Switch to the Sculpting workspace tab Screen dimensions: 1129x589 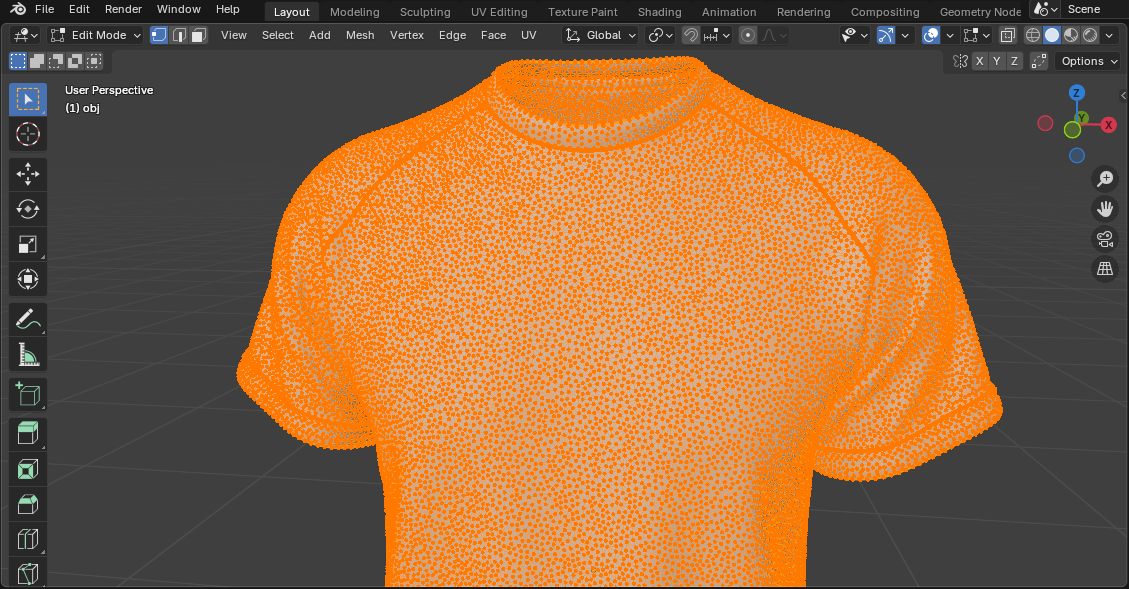point(425,12)
